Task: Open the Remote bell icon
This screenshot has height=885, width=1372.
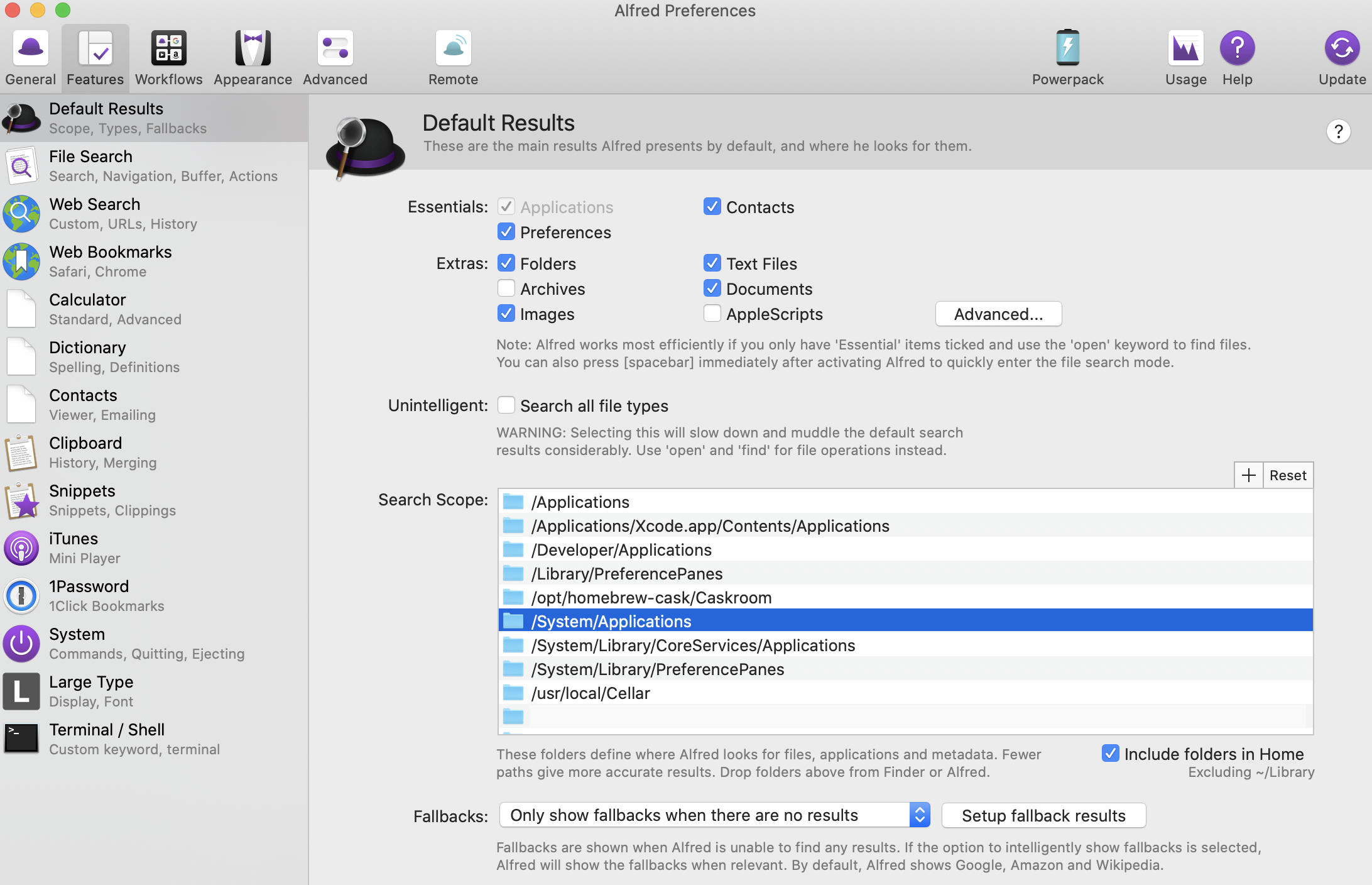Action: coord(453,49)
